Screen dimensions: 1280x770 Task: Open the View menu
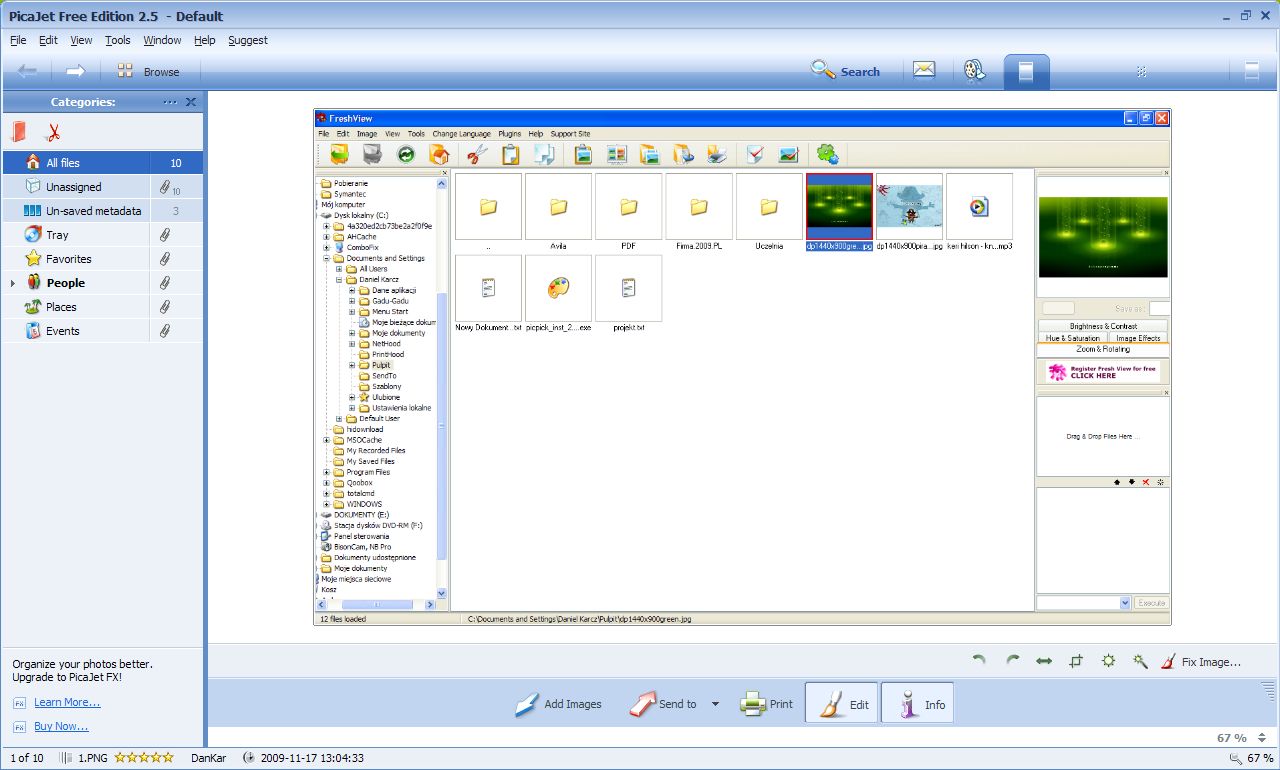(x=81, y=40)
